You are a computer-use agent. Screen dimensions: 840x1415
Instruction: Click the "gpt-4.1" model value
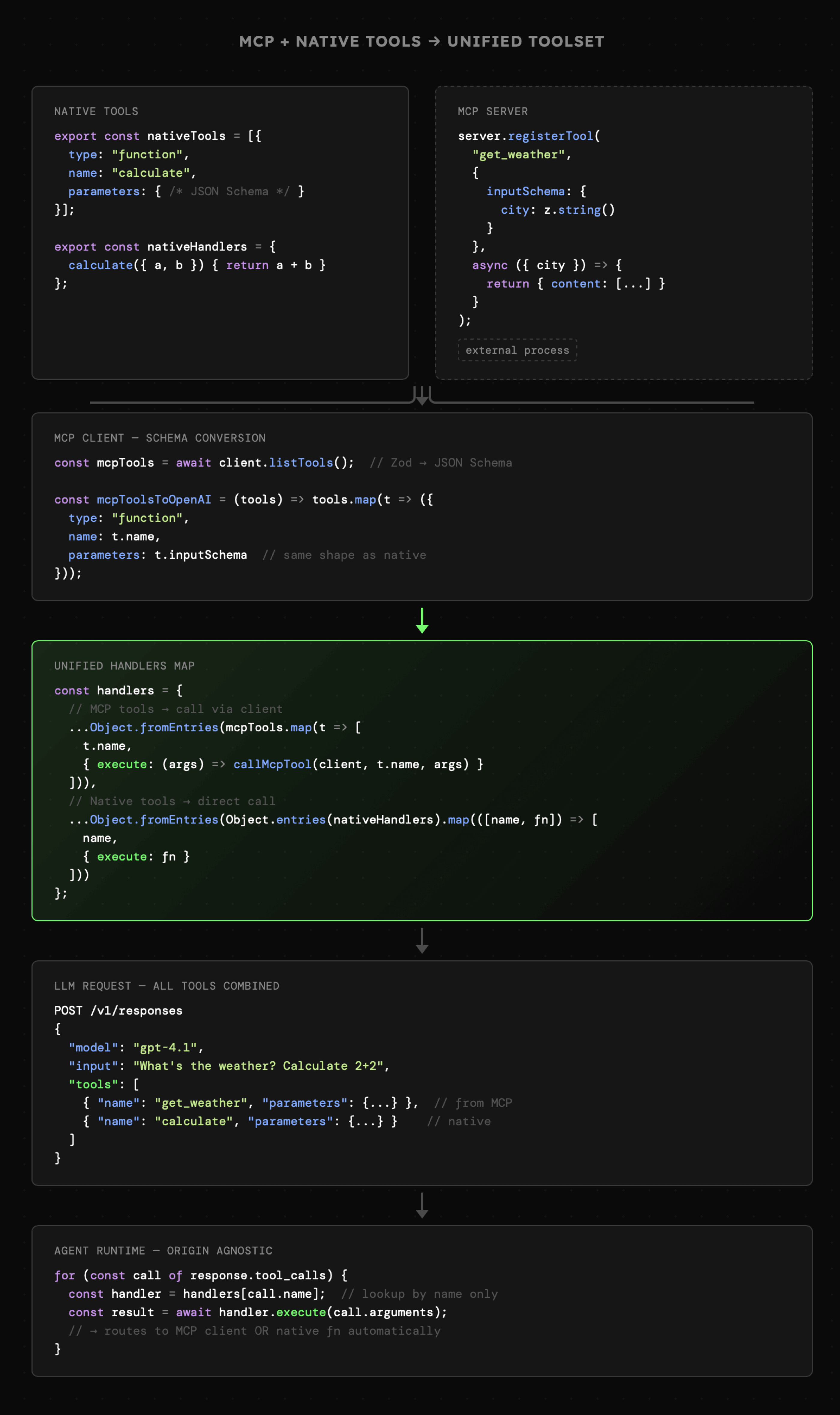point(165,1048)
